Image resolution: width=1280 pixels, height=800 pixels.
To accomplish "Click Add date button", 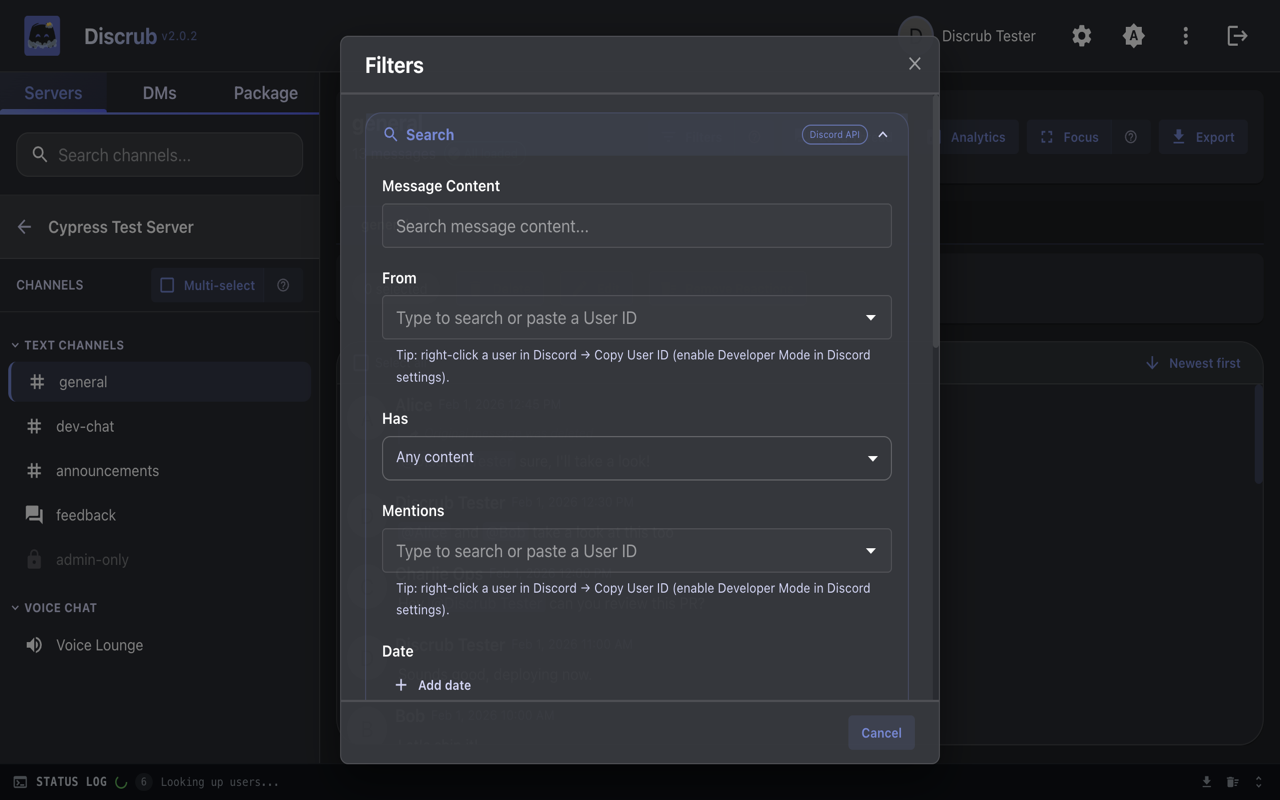I will [432, 685].
